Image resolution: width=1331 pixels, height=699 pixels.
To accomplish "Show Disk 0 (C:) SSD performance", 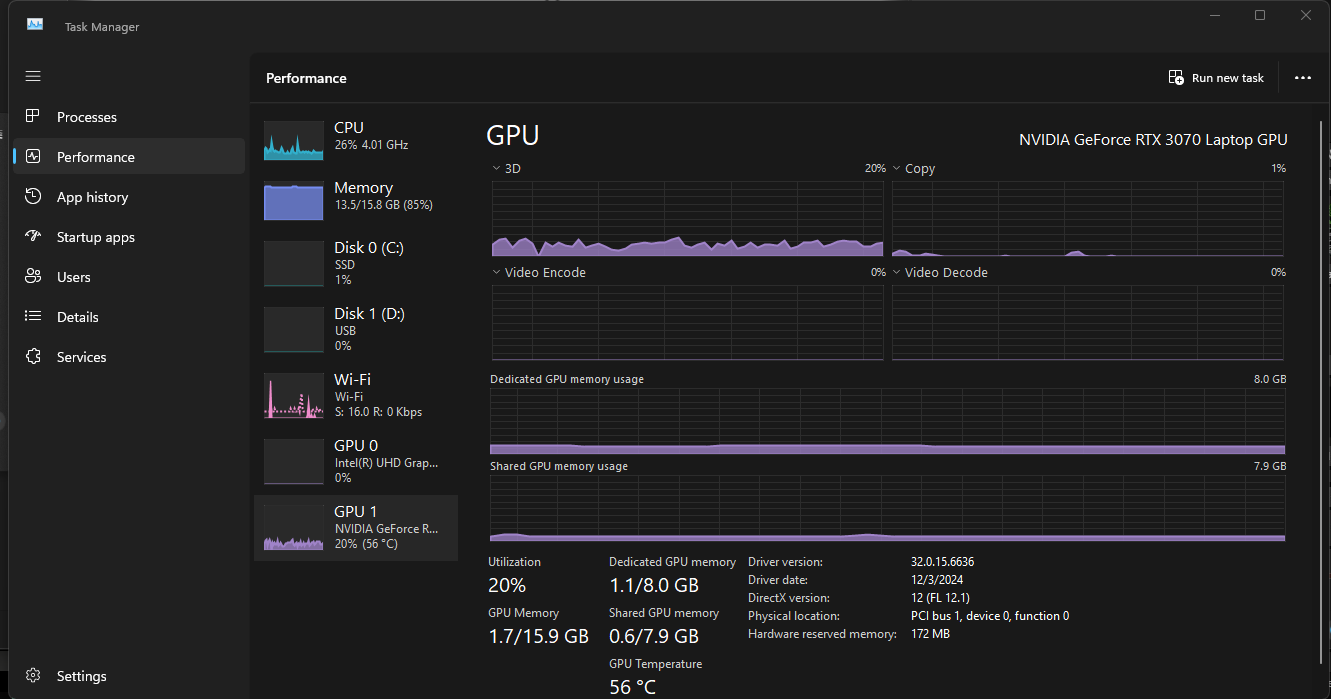I will pos(355,263).
